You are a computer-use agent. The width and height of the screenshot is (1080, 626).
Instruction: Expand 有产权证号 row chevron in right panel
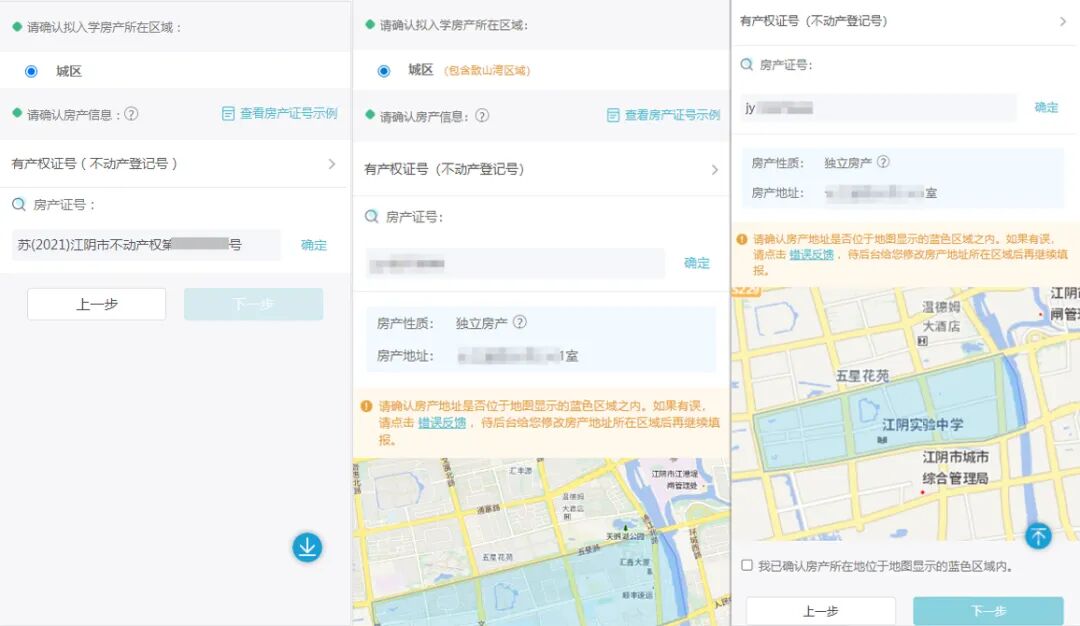[x=1063, y=21]
